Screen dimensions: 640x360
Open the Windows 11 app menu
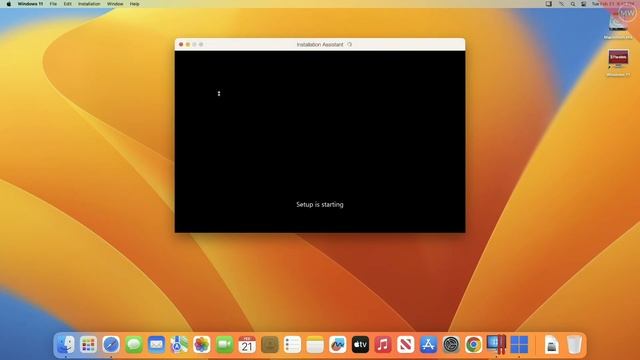(30, 4)
